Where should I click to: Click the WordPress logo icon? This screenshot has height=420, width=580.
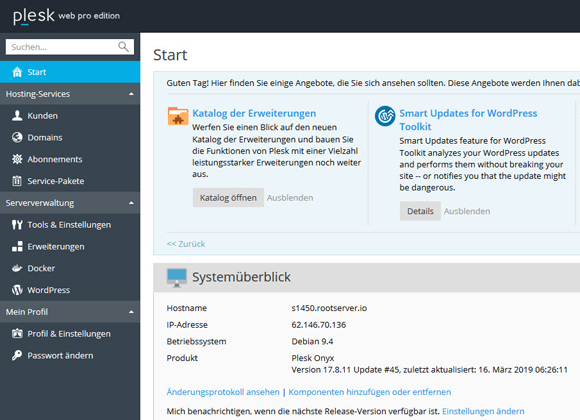point(17,290)
